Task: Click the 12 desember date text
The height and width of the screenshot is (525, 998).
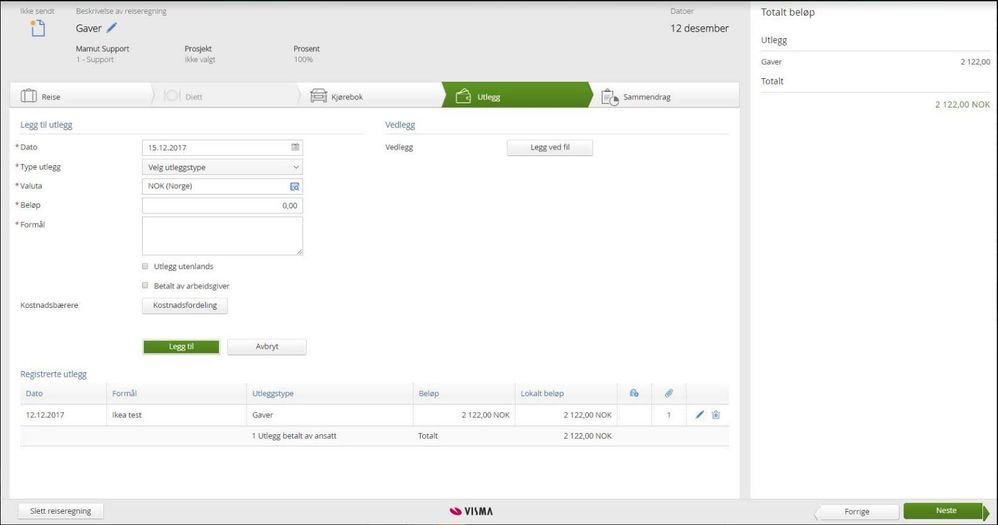Action: [x=699, y=28]
